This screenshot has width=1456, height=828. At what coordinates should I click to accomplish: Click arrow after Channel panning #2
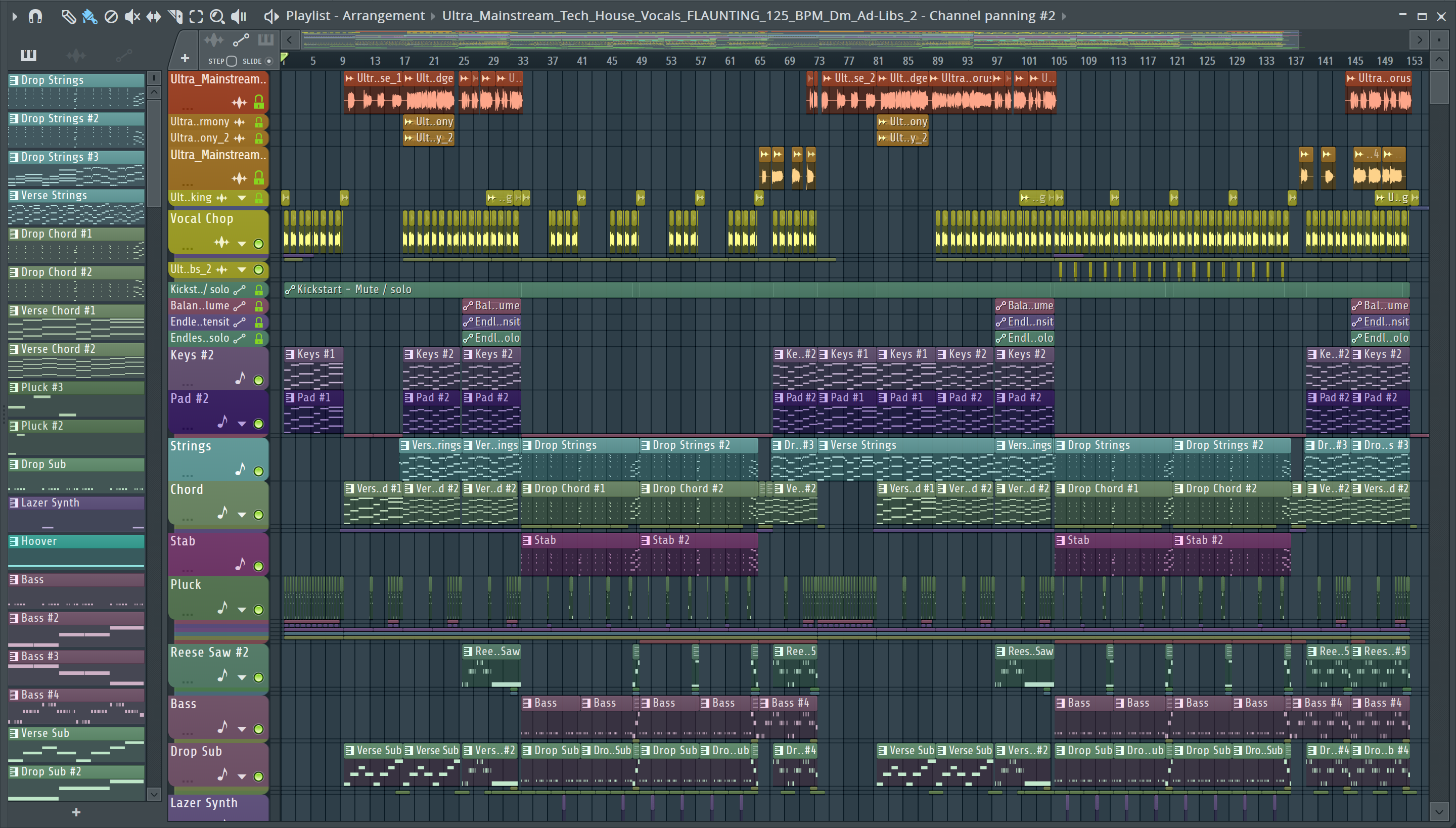point(1064,17)
